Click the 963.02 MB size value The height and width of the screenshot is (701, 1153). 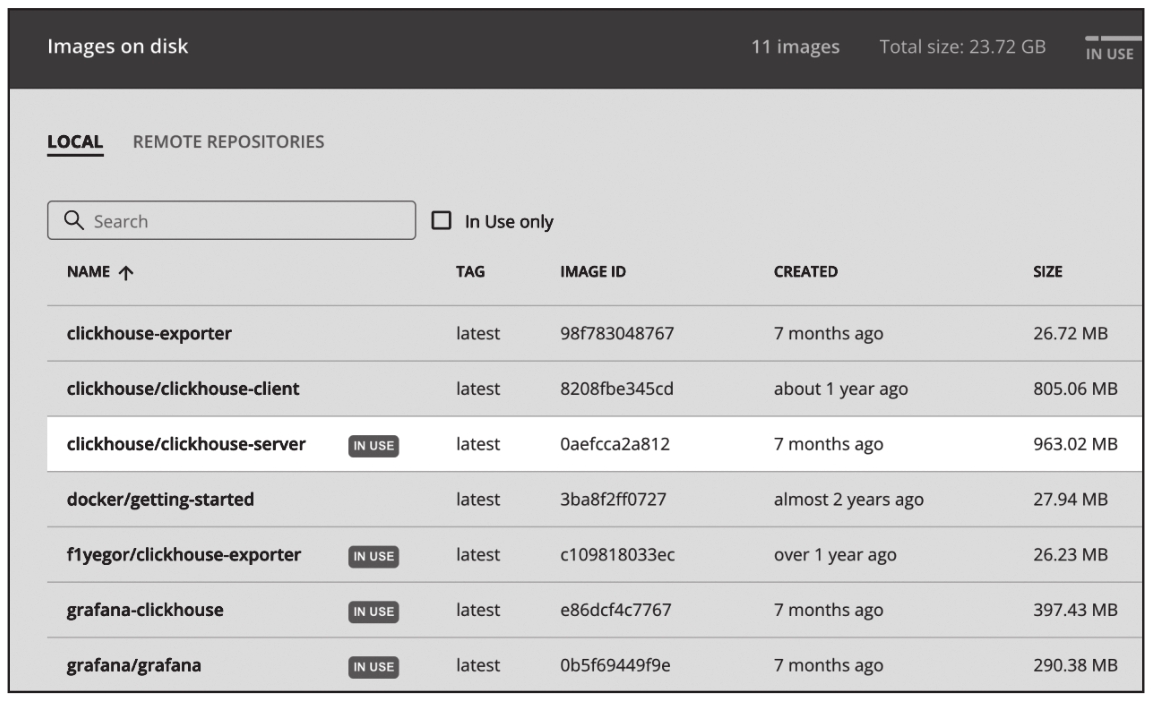pos(1075,444)
